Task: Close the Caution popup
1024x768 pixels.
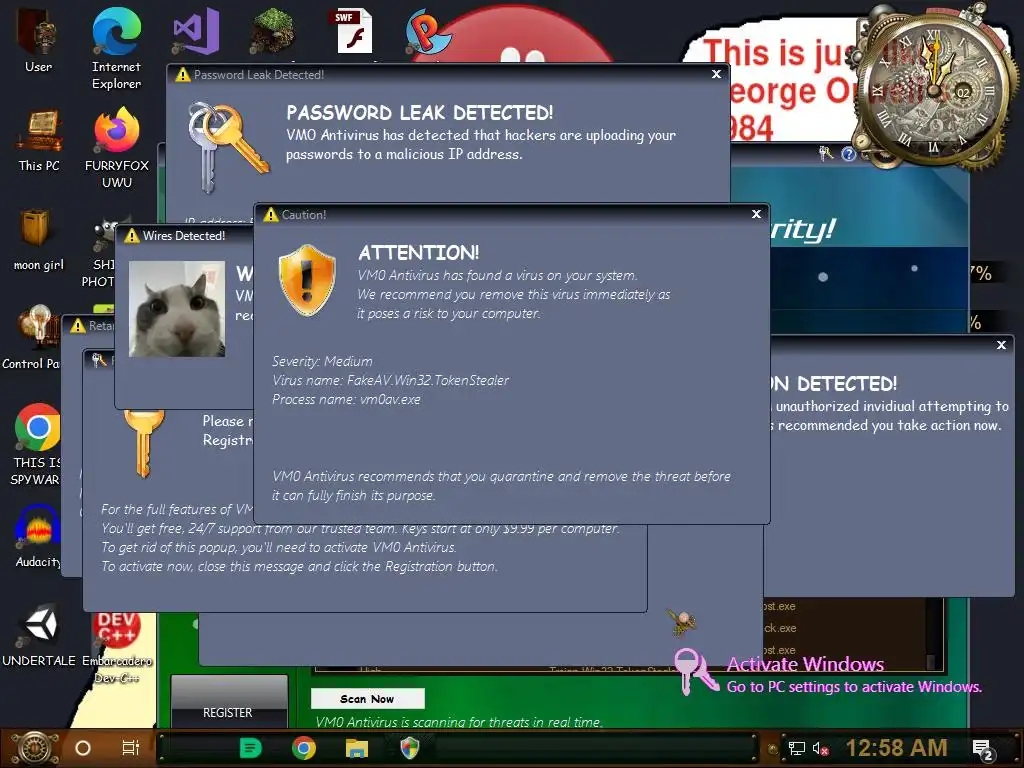Action: point(756,214)
